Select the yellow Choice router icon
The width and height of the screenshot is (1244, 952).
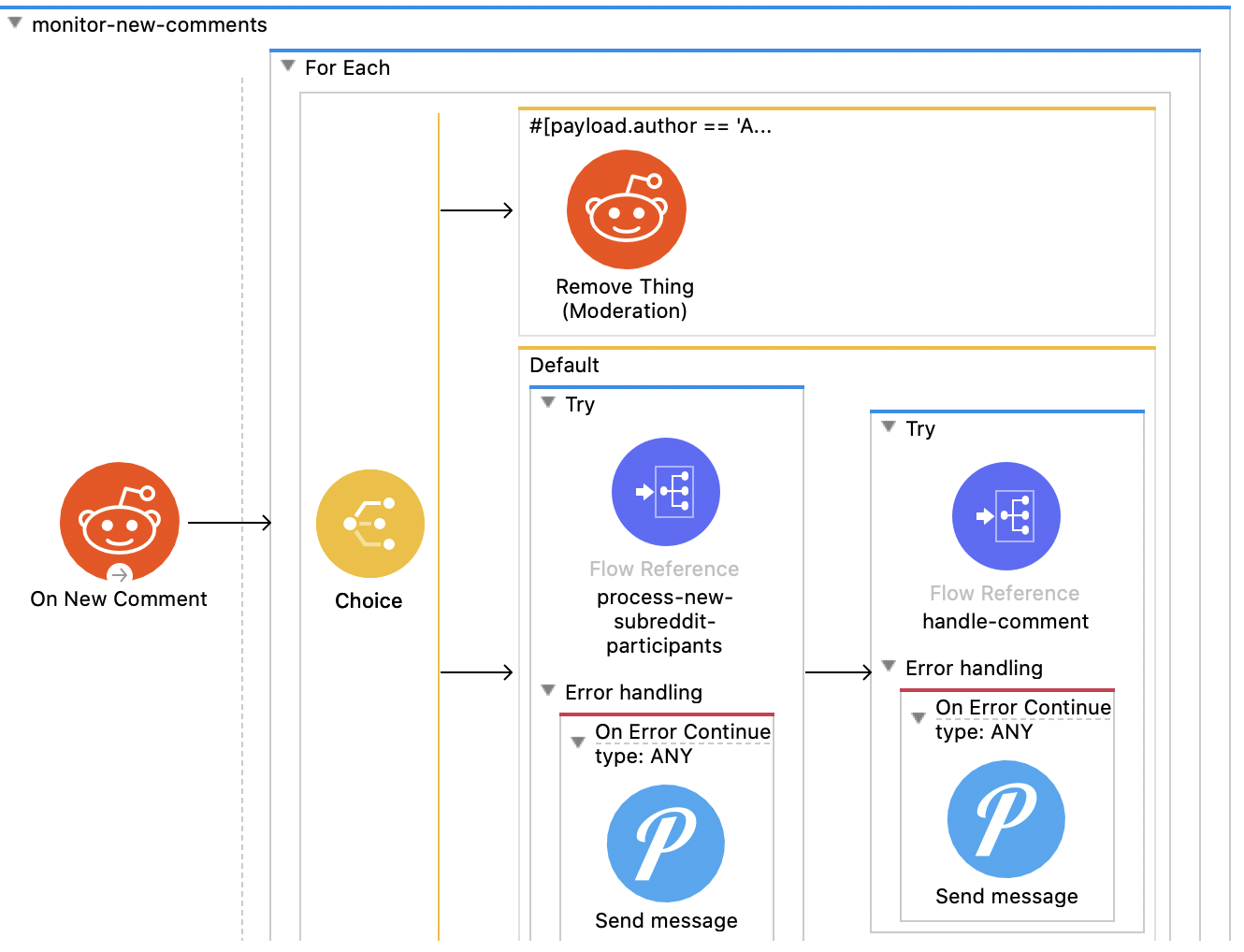(370, 524)
